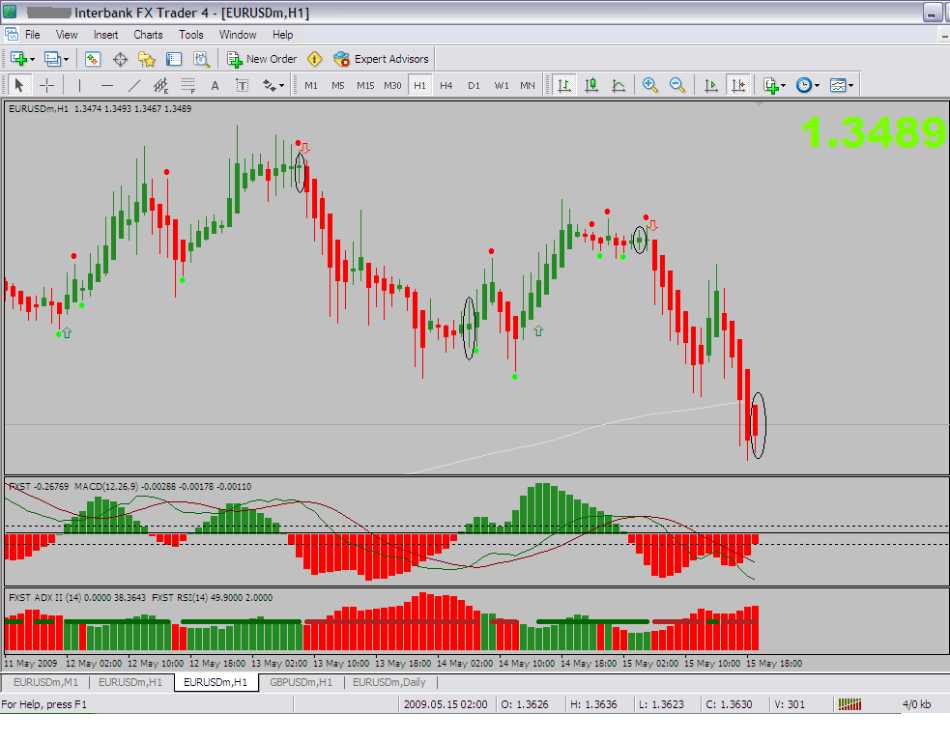This screenshot has height=742, width=950.
Task: Switch to the GBPUSDm,H1 chart tab
Action: [x=300, y=682]
